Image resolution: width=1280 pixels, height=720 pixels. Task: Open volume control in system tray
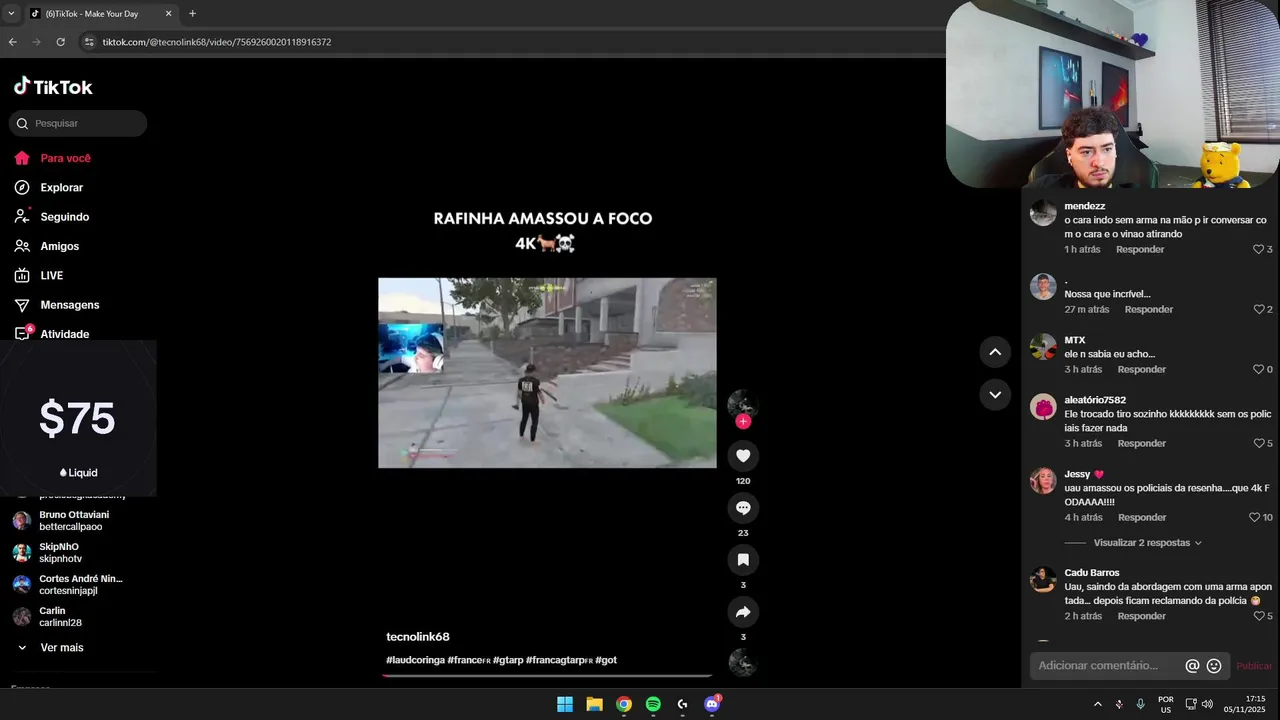click(x=1207, y=704)
